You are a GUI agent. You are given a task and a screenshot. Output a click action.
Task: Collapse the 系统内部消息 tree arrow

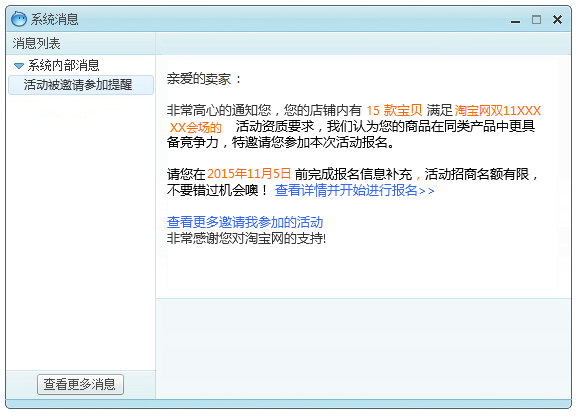tap(18, 66)
